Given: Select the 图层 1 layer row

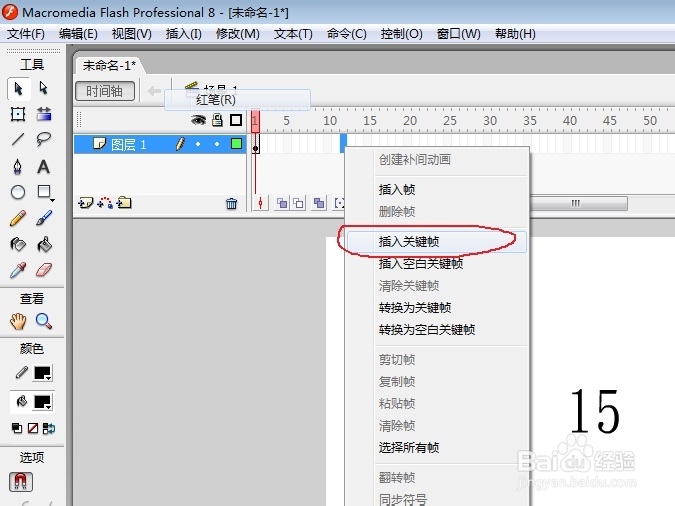Looking at the screenshot, I should [160, 144].
